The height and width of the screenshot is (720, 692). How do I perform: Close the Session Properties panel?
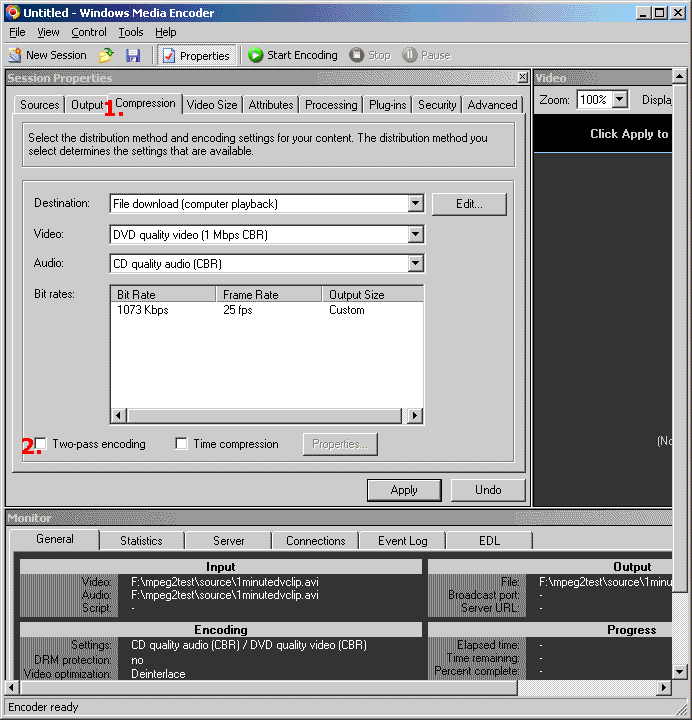click(523, 77)
